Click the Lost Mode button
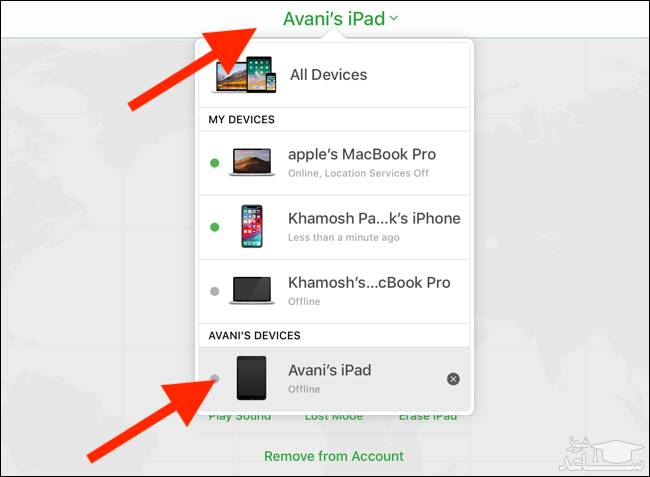 pos(334,417)
